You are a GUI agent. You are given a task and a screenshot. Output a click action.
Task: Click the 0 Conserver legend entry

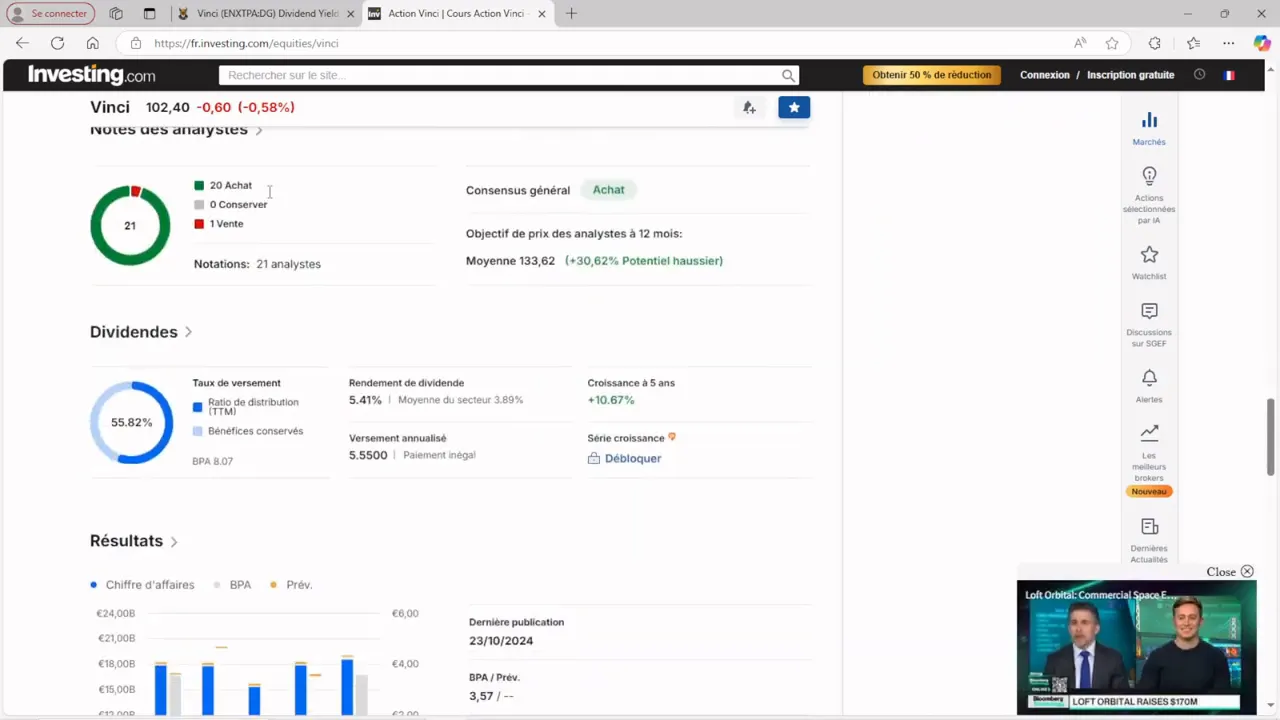(x=231, y=204)
